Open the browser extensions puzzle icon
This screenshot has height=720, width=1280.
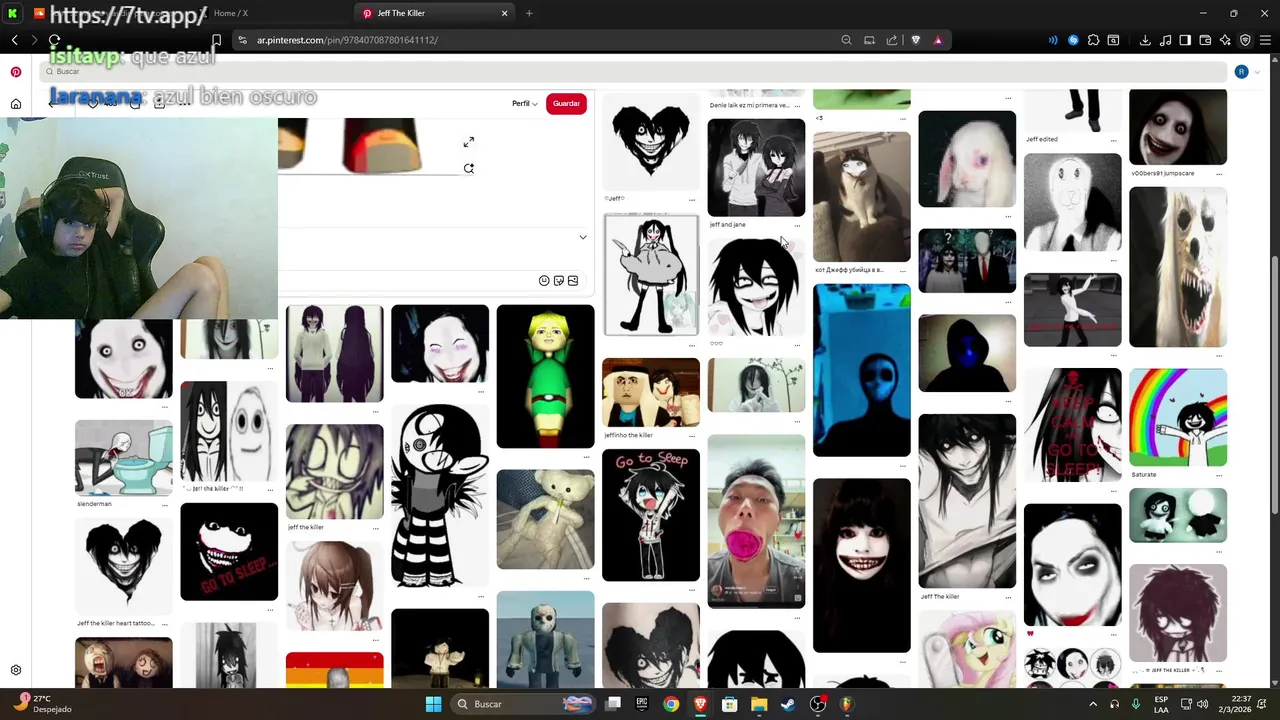click(1093, 40)
